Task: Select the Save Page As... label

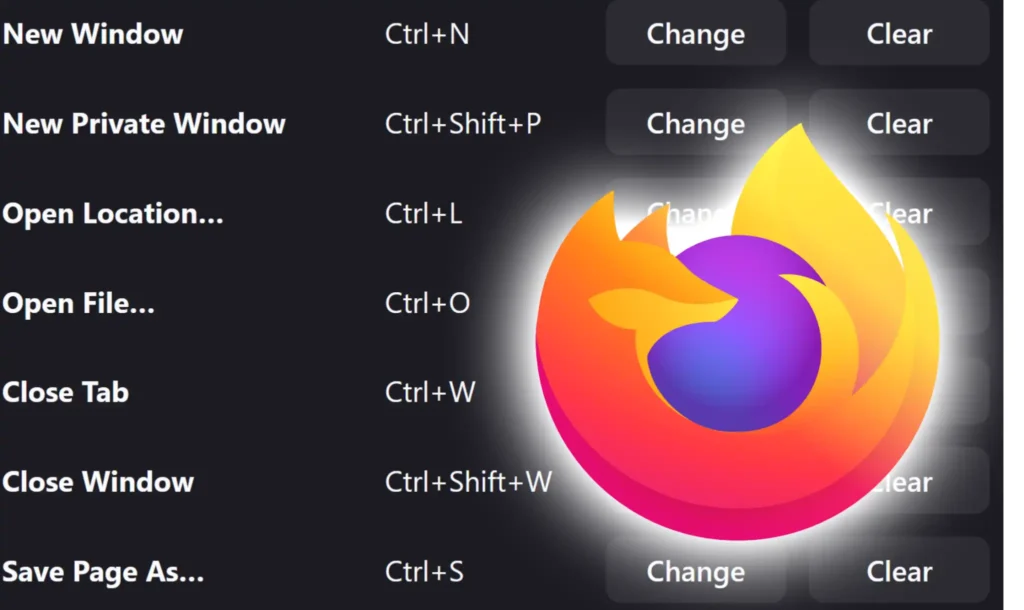Action: (x=103, y=572)
